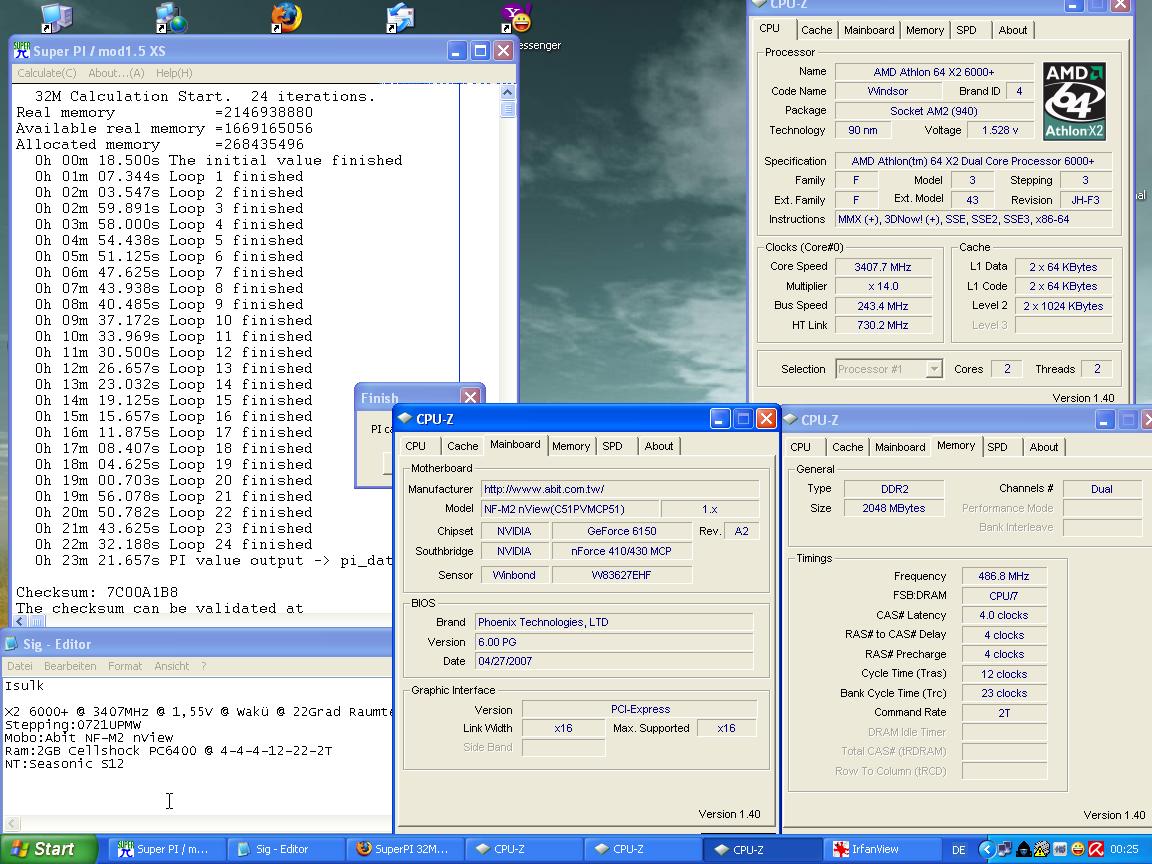Open the Start menu
The width and height of the screenshot is (1152, 864).
point(48,849)
